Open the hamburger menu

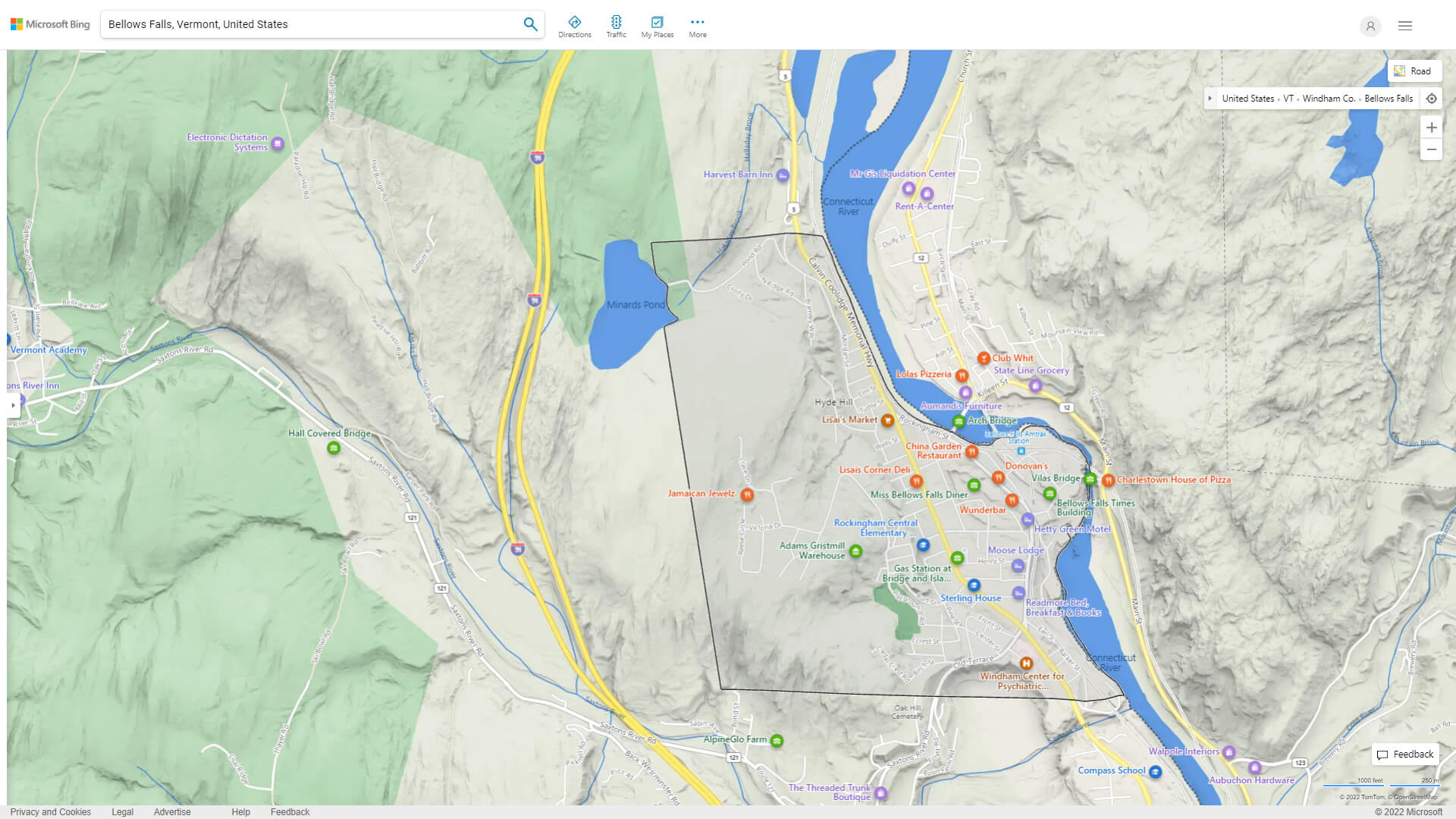pyautogui.click(x=1404, y=25)
